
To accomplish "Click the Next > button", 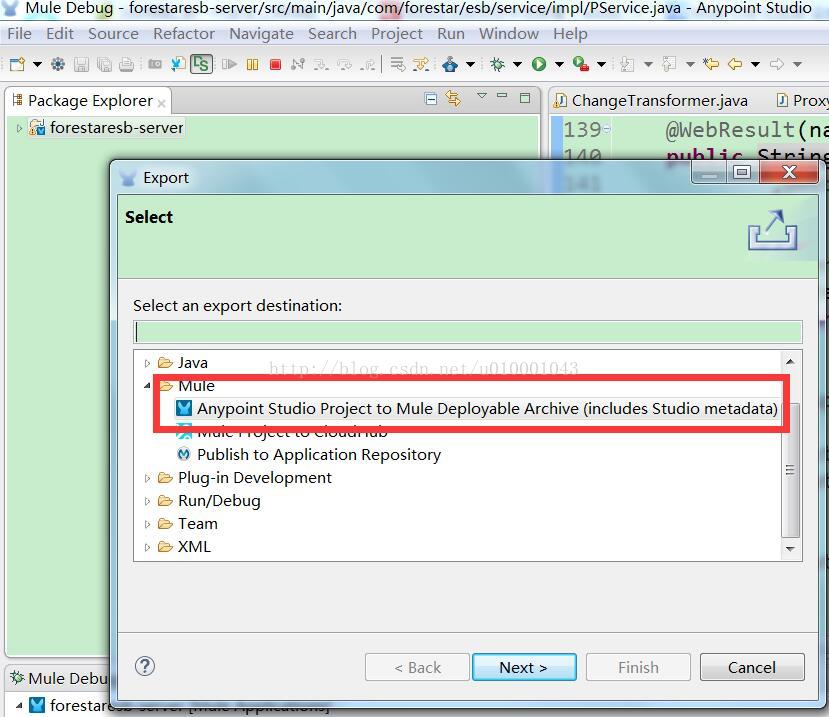I will click(524, 667).
